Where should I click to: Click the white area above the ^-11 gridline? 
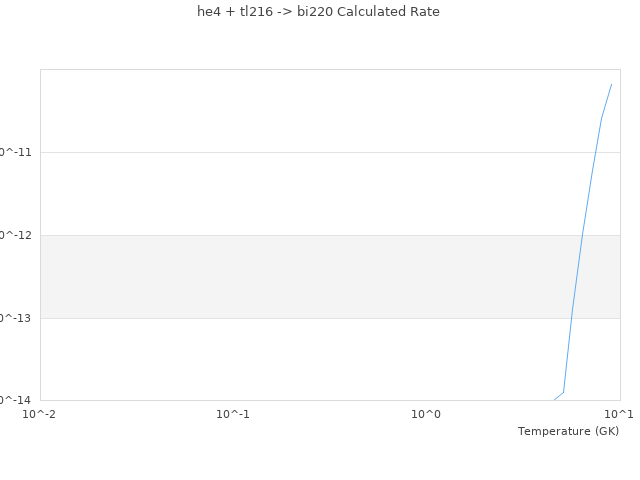(x=300, y=110)
